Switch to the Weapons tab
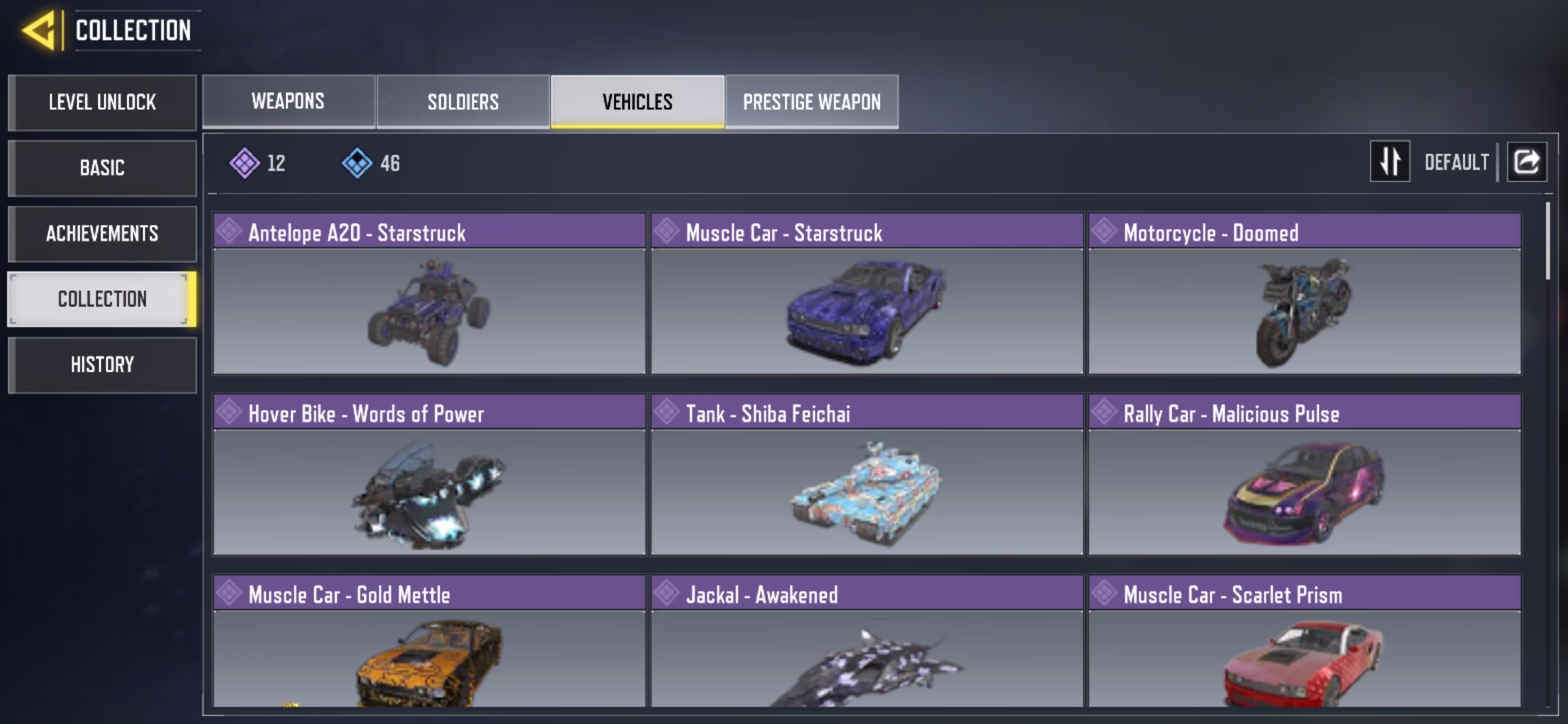1568x724 pixels. (x=289, y=101)
